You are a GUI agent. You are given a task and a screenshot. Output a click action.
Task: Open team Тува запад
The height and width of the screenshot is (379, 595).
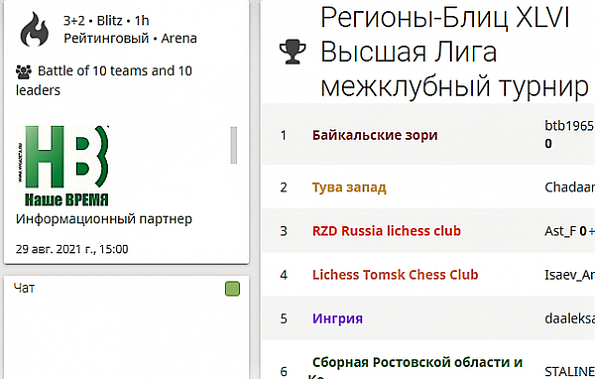click(349, 187)
